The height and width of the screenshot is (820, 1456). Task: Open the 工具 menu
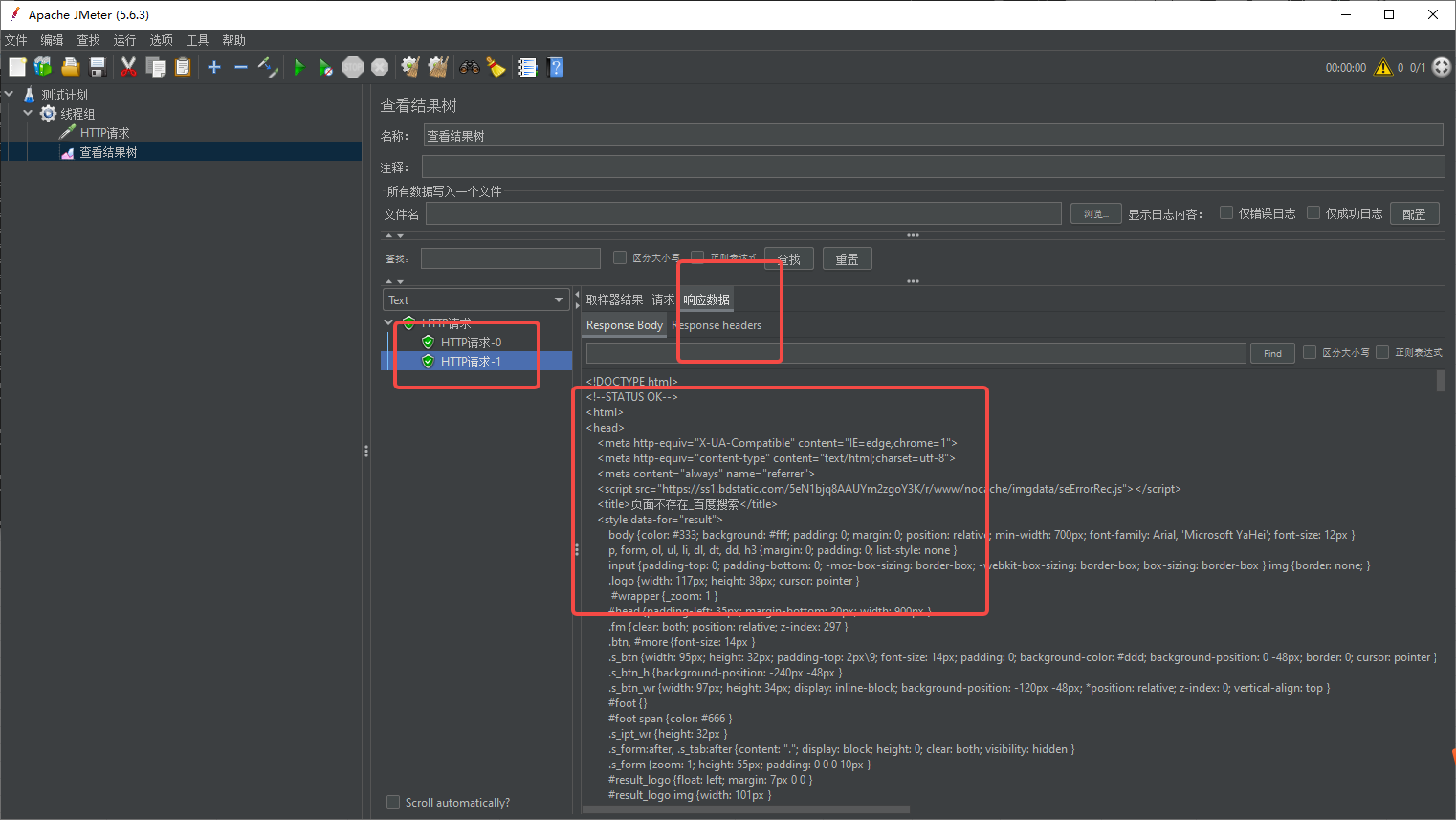click(x=198, y=40)
